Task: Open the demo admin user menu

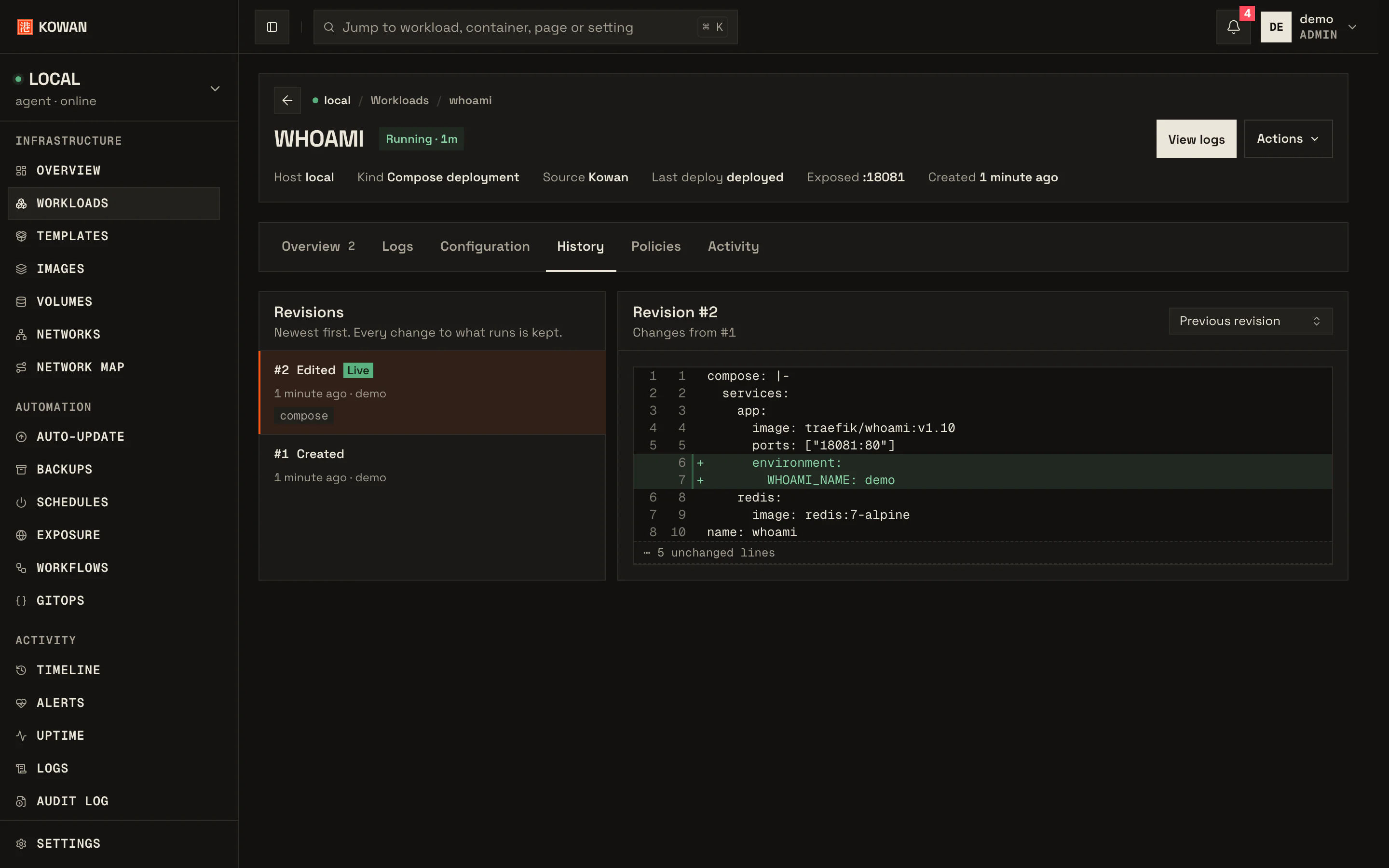Action: tap(1310, 27)
